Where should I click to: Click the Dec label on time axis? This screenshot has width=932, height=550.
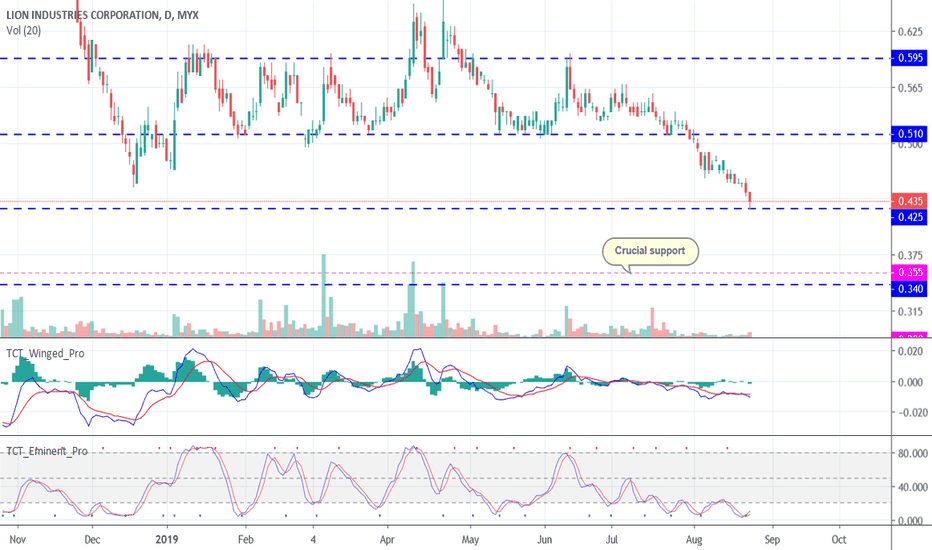point(92,539)
